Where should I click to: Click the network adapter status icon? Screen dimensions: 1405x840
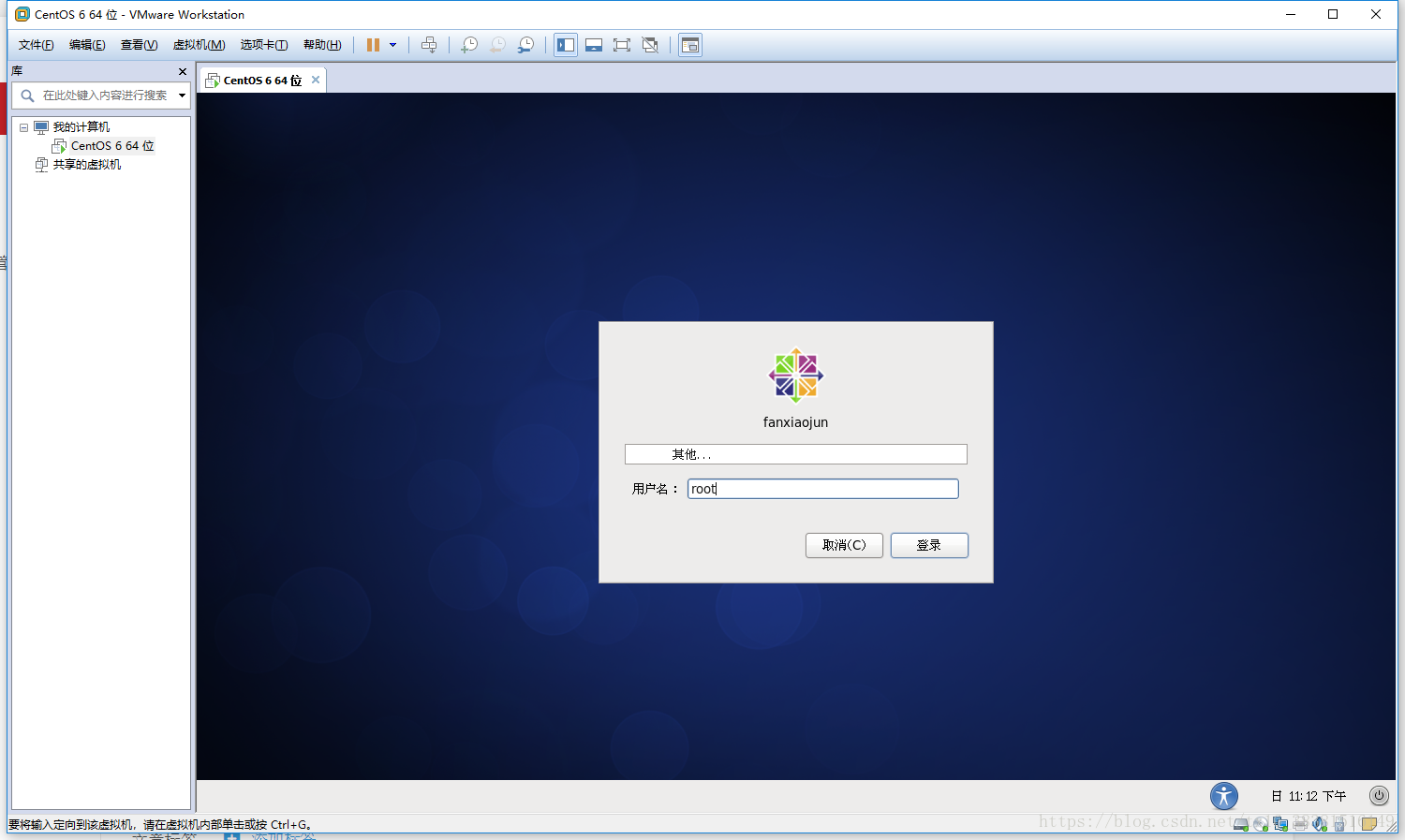click(1280, 824)
